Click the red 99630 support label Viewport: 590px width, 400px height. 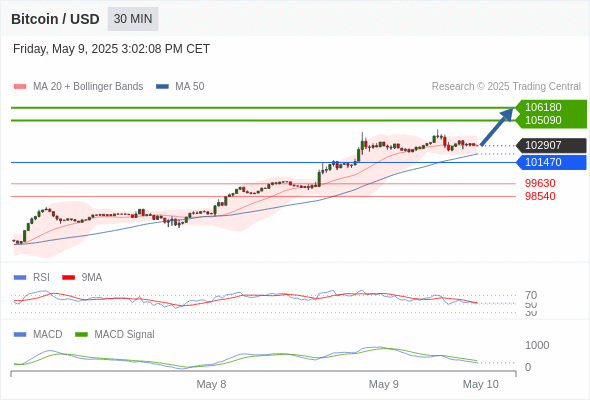pyautogui.click(x=540, y=183)
